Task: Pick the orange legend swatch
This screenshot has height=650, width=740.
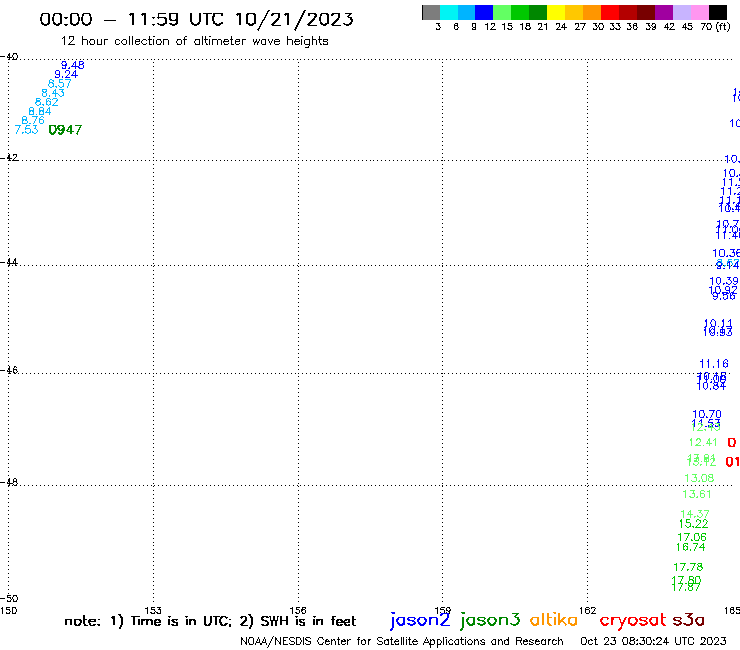Action: [x=592, y=12]
